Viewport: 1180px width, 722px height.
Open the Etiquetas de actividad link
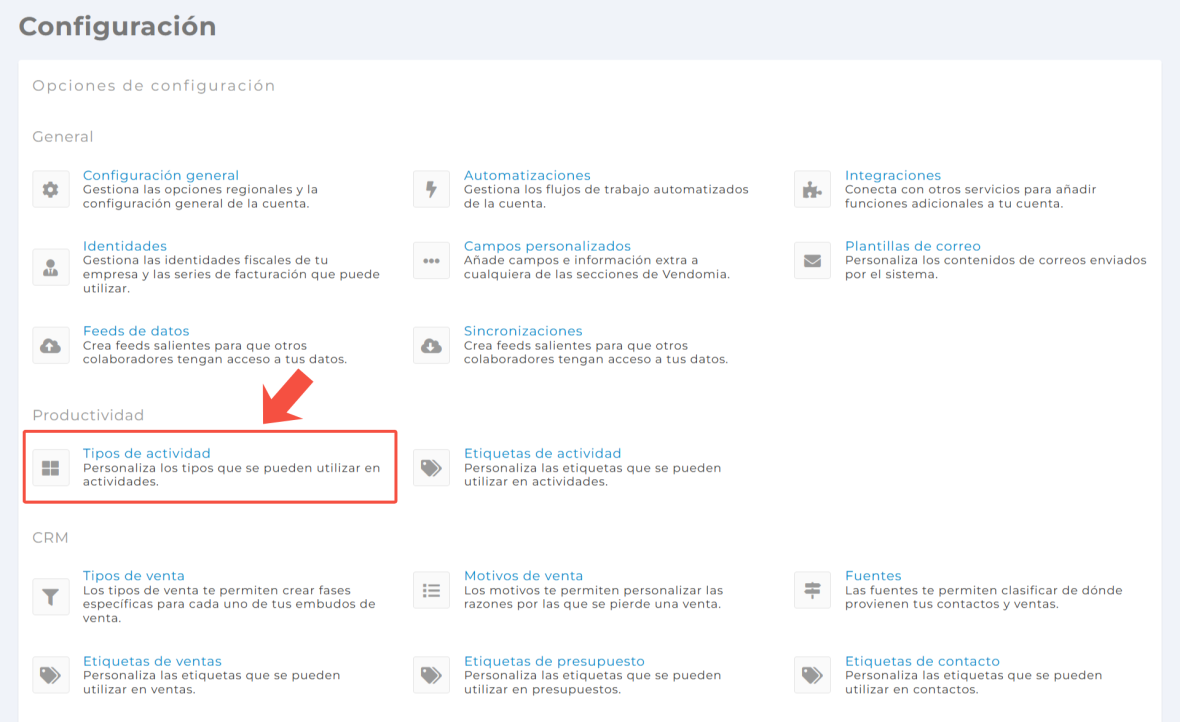point(542,453)
